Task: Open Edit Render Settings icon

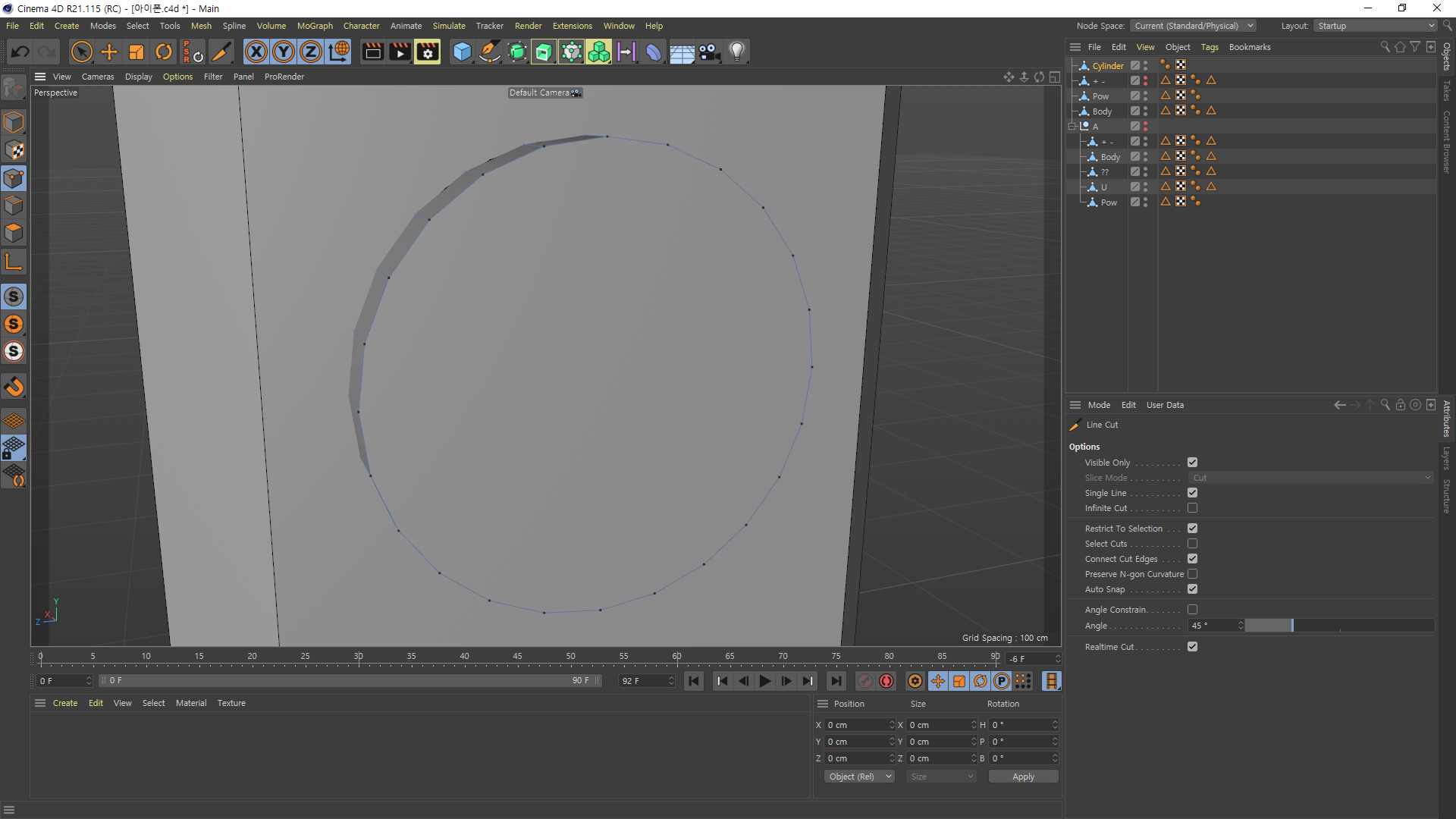Action: pyautogui.click(x=427, y=52)
